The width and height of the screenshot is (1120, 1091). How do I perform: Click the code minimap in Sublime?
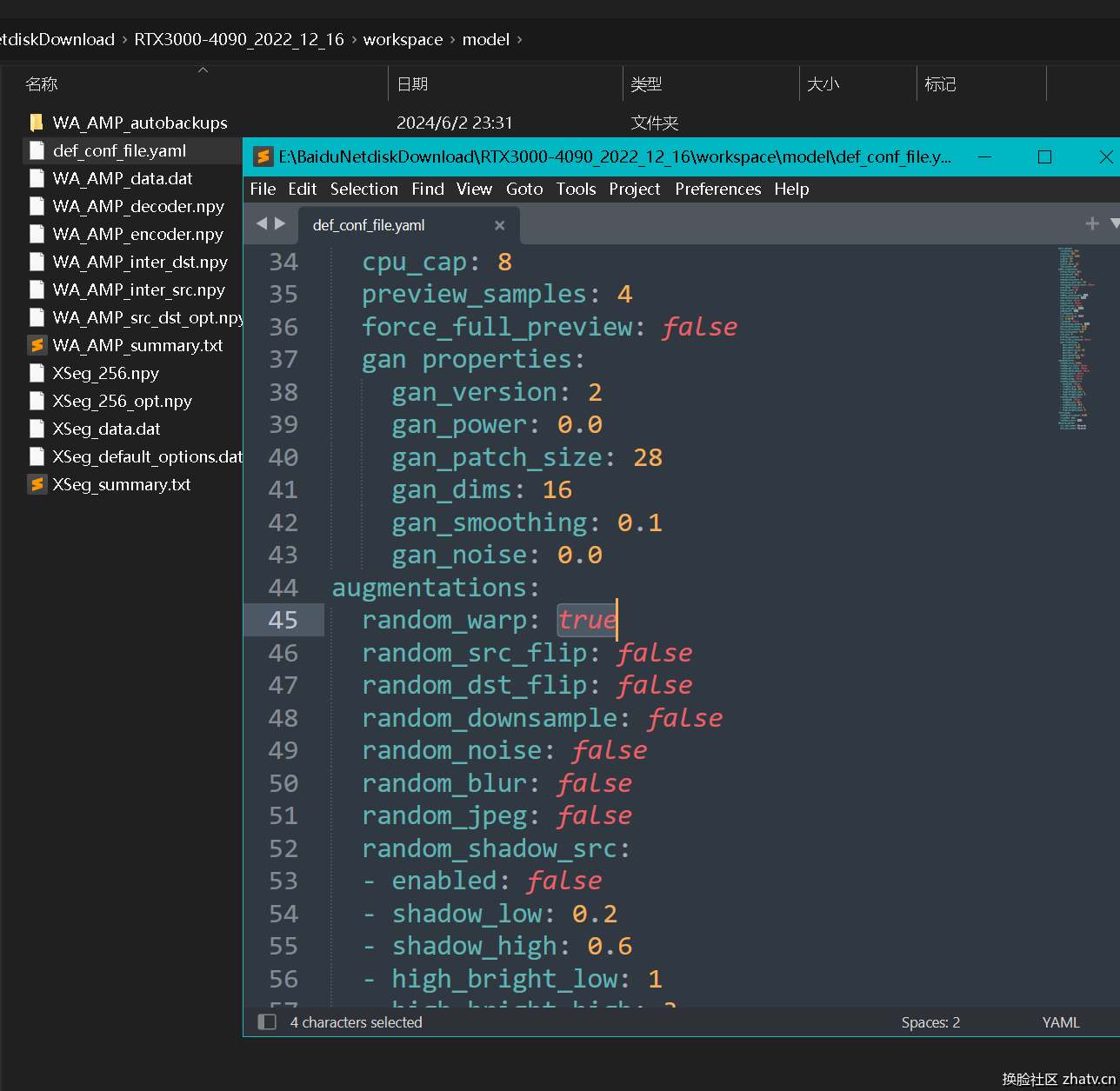pos(1075,339)
